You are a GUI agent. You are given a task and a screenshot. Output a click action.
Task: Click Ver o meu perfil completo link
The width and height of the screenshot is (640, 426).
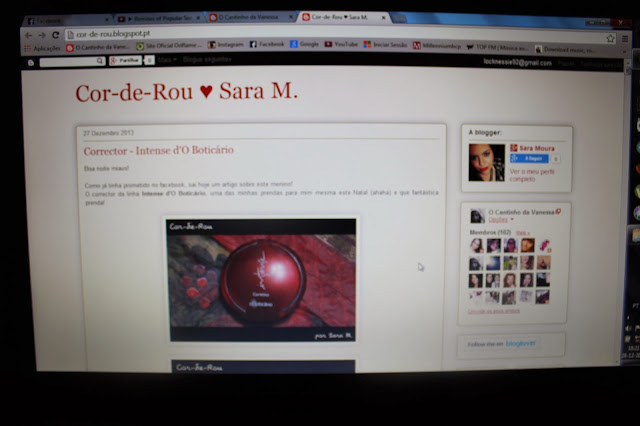click(x=532, y=175)
